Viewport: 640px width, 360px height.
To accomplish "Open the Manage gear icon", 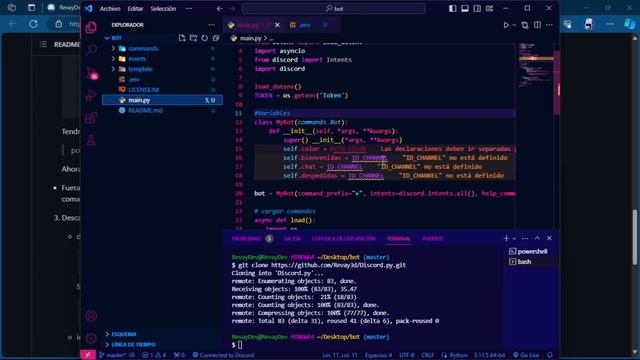I will pos(91,338).
